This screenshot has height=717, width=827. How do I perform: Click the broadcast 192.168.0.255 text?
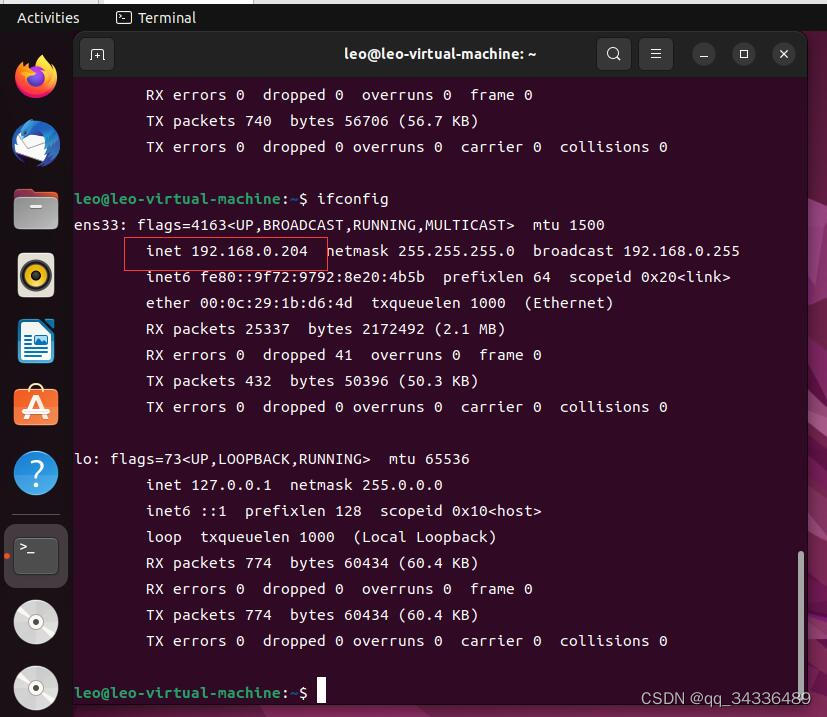(636, 251)
